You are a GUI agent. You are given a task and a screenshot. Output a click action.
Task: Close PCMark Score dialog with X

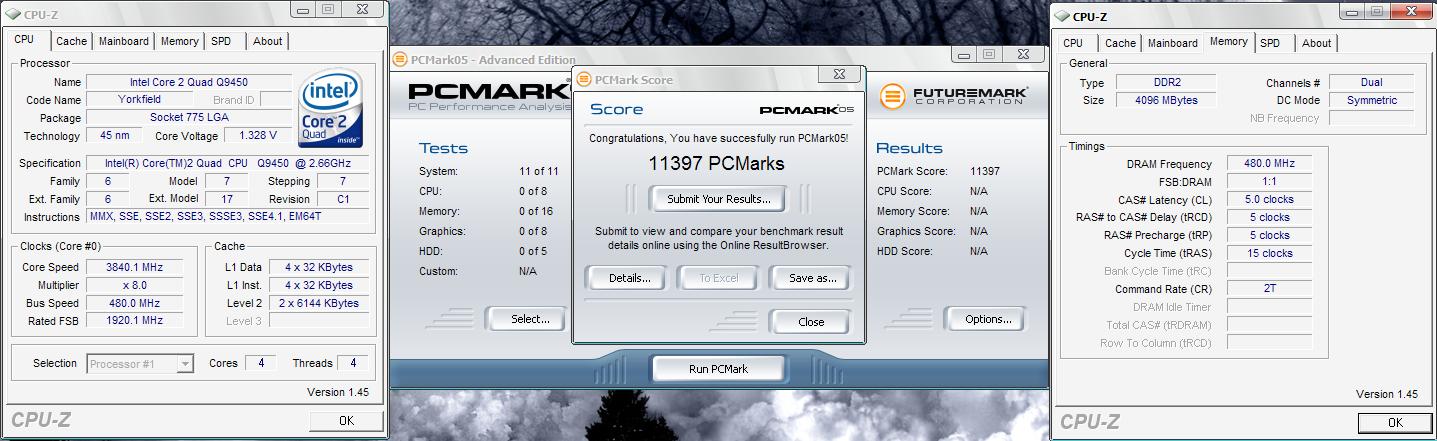click(x=839, y=74)
